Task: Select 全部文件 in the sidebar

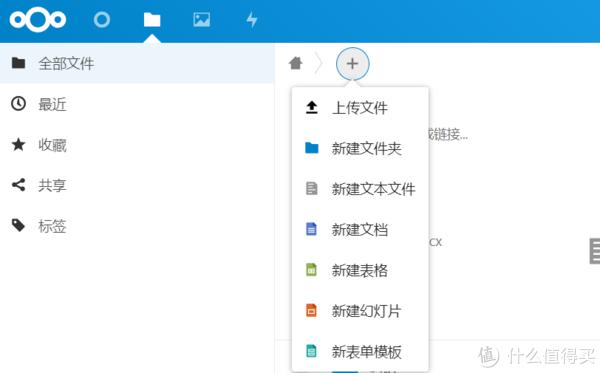Action: click(137, 63)
